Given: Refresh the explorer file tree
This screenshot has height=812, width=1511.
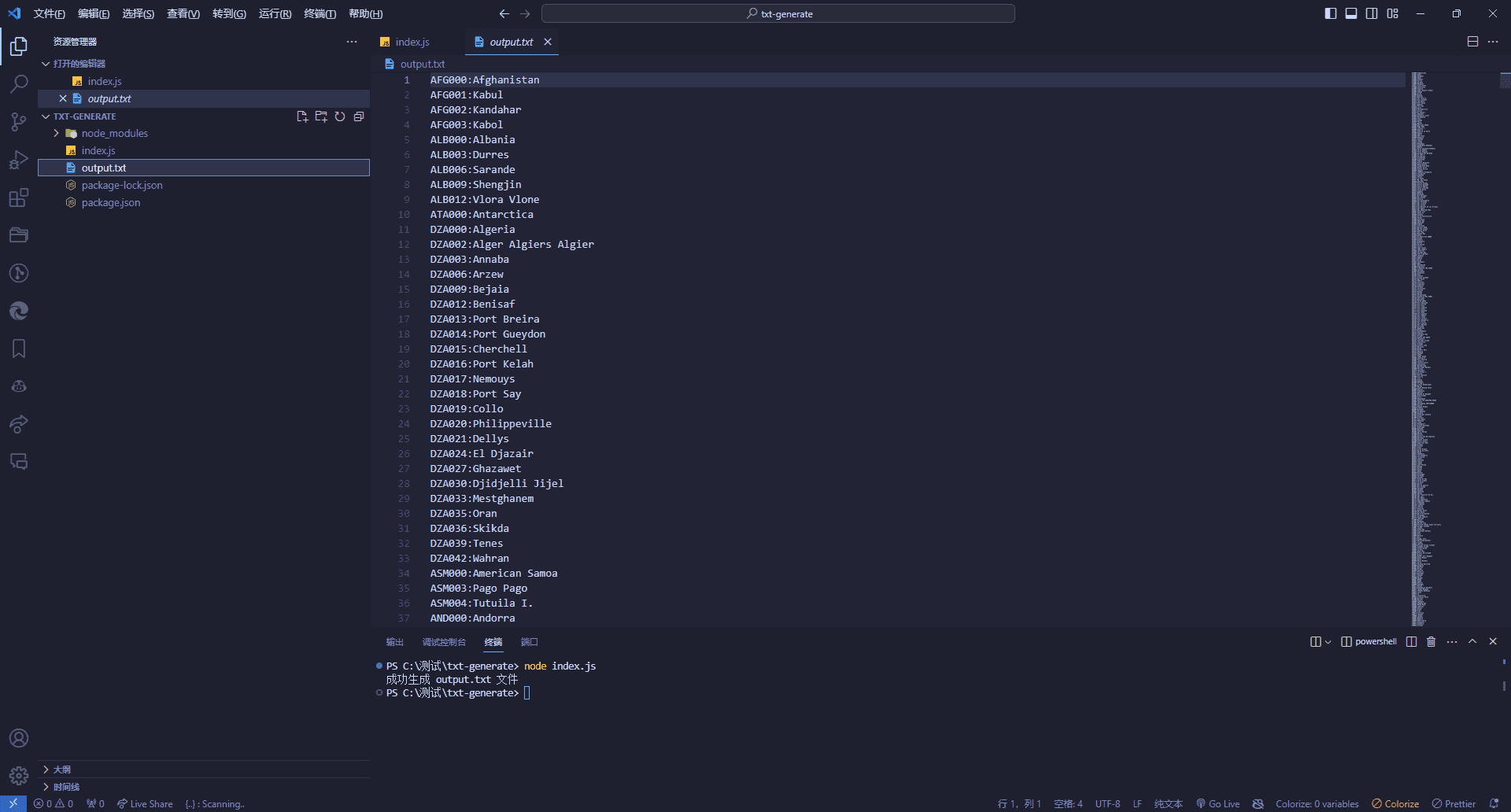Looking at the screenshot, I should click(x=340, y=116).
